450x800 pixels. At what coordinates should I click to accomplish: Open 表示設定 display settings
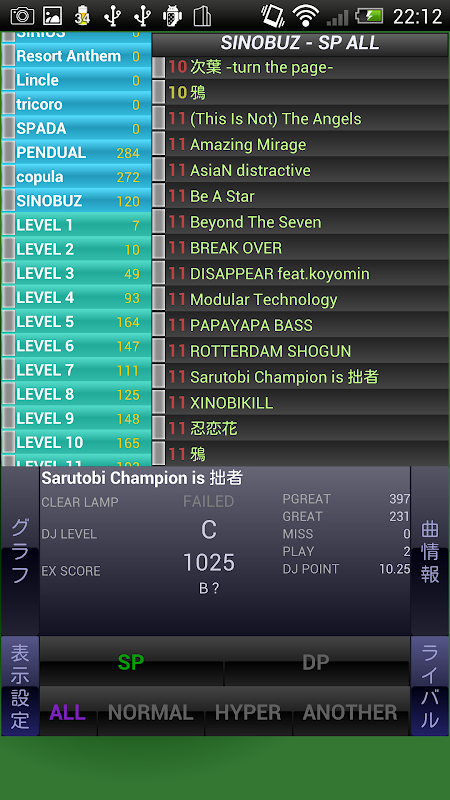[x=20, y=686]
